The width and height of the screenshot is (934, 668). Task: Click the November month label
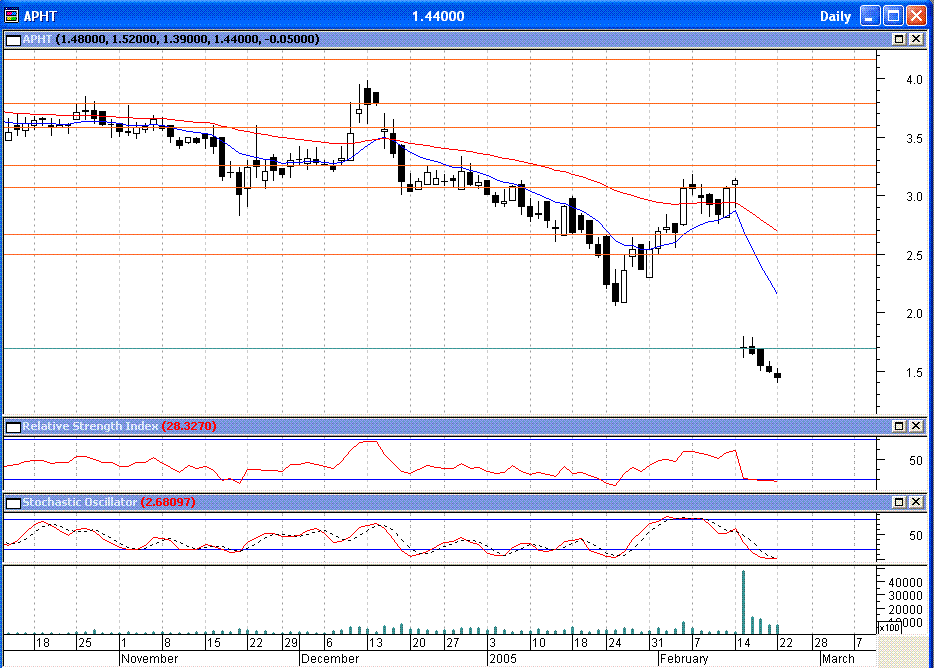click(x=150, y=659)
